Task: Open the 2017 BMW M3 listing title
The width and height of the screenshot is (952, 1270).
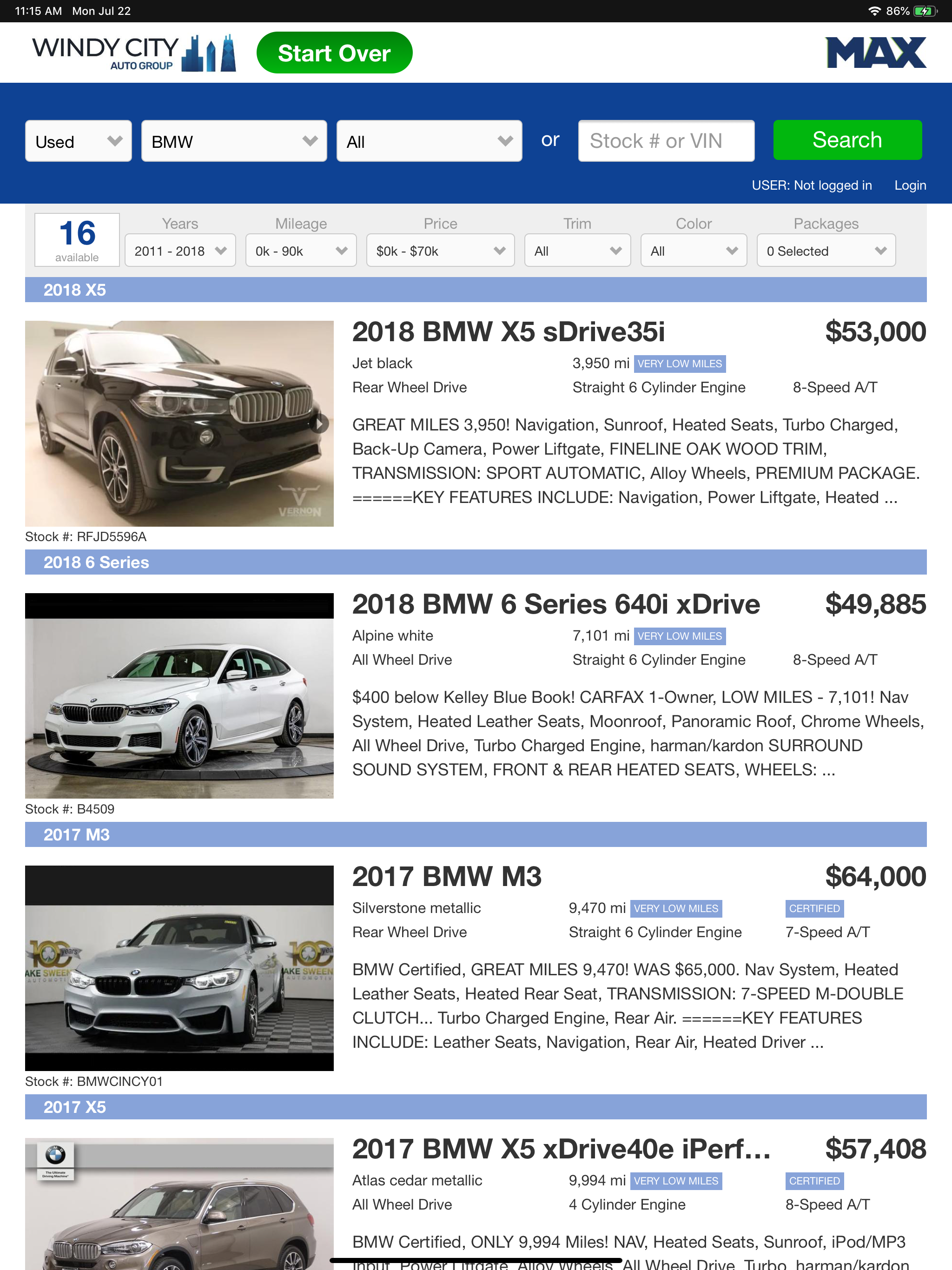Action: pos(447,877)
